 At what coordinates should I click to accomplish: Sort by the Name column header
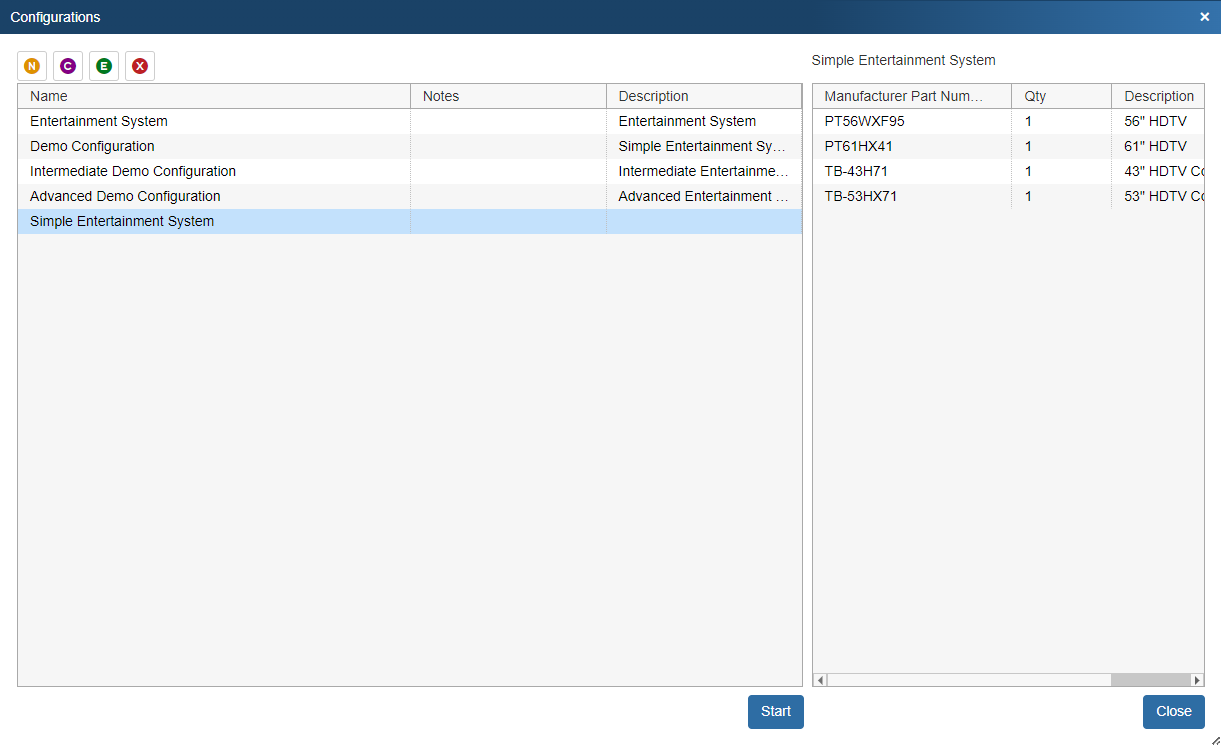point(213,96)
